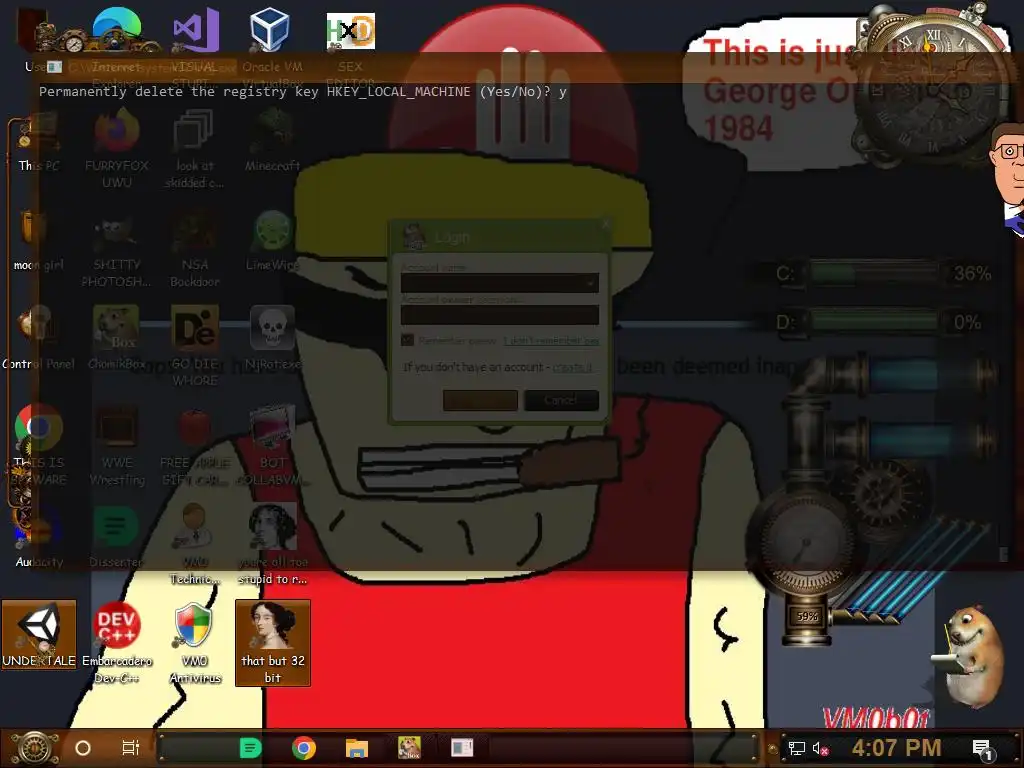Open the VMO Technic... desktop icon

pyautogui.click(x=194, y=526)
